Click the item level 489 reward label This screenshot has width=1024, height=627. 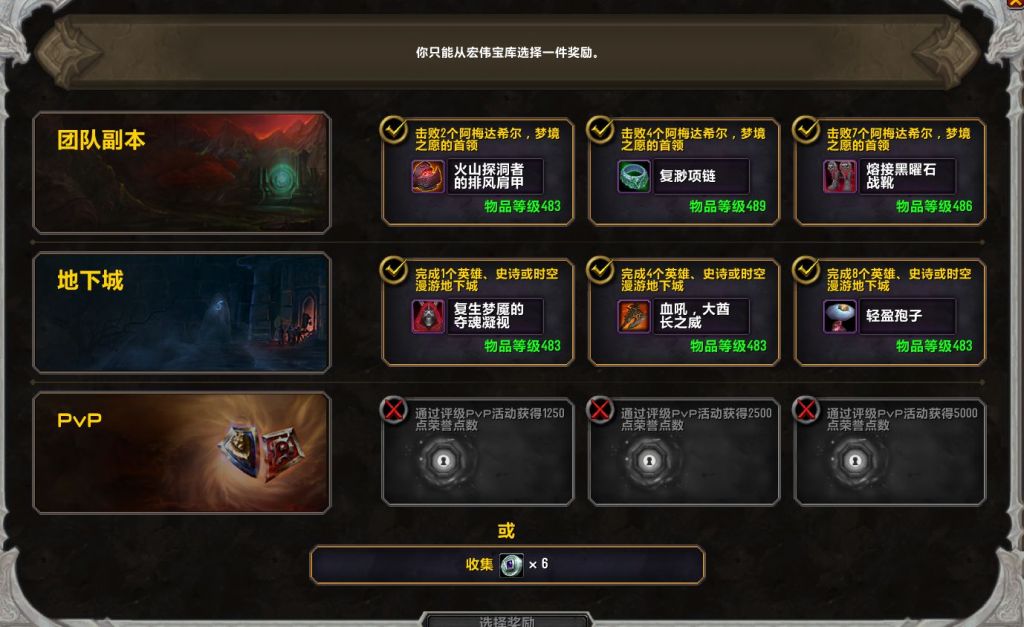pyautogui.click(x=728, y=206)
